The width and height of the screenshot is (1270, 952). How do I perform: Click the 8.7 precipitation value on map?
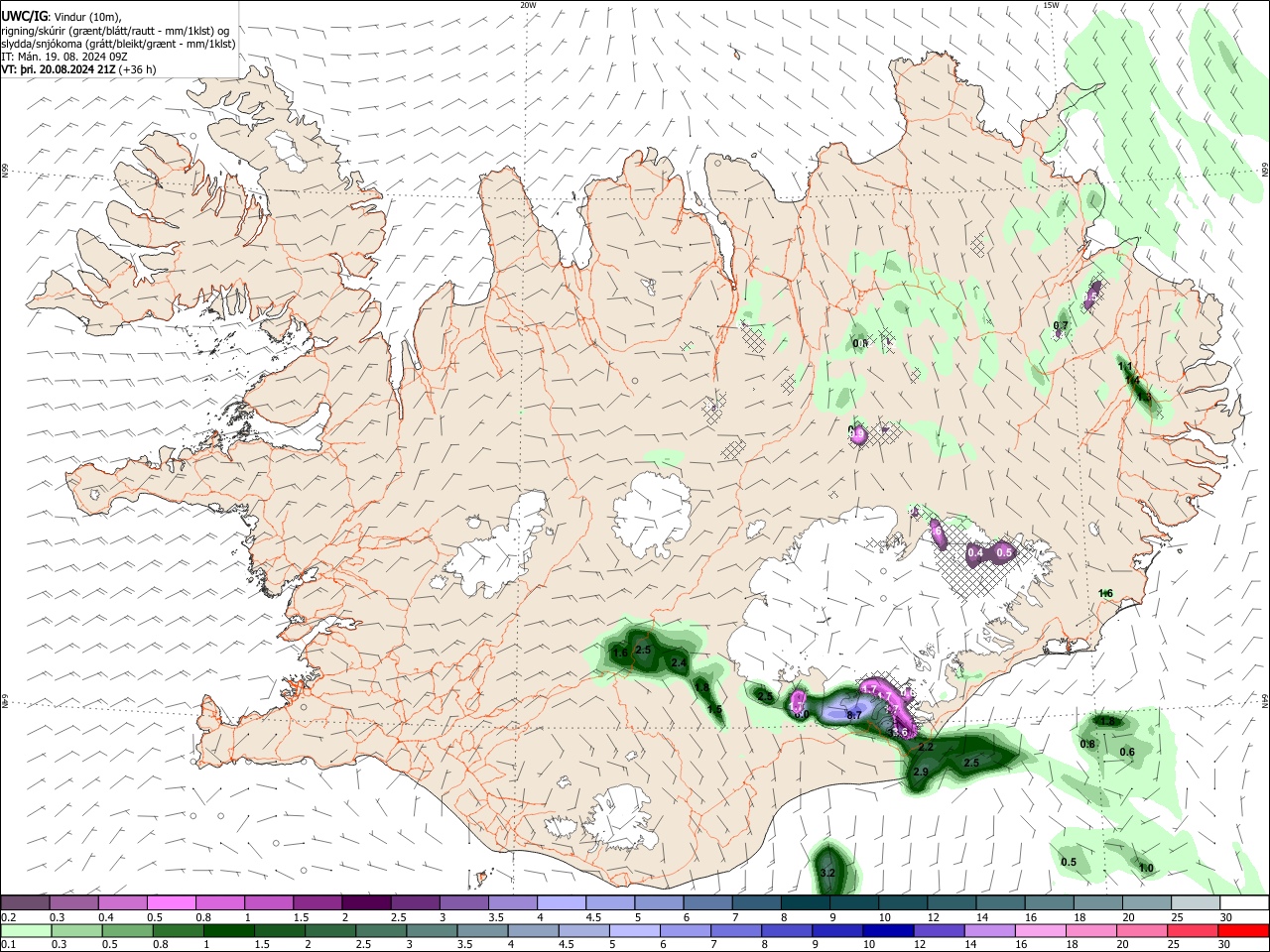pyautogui.click(x=856, y=714)
